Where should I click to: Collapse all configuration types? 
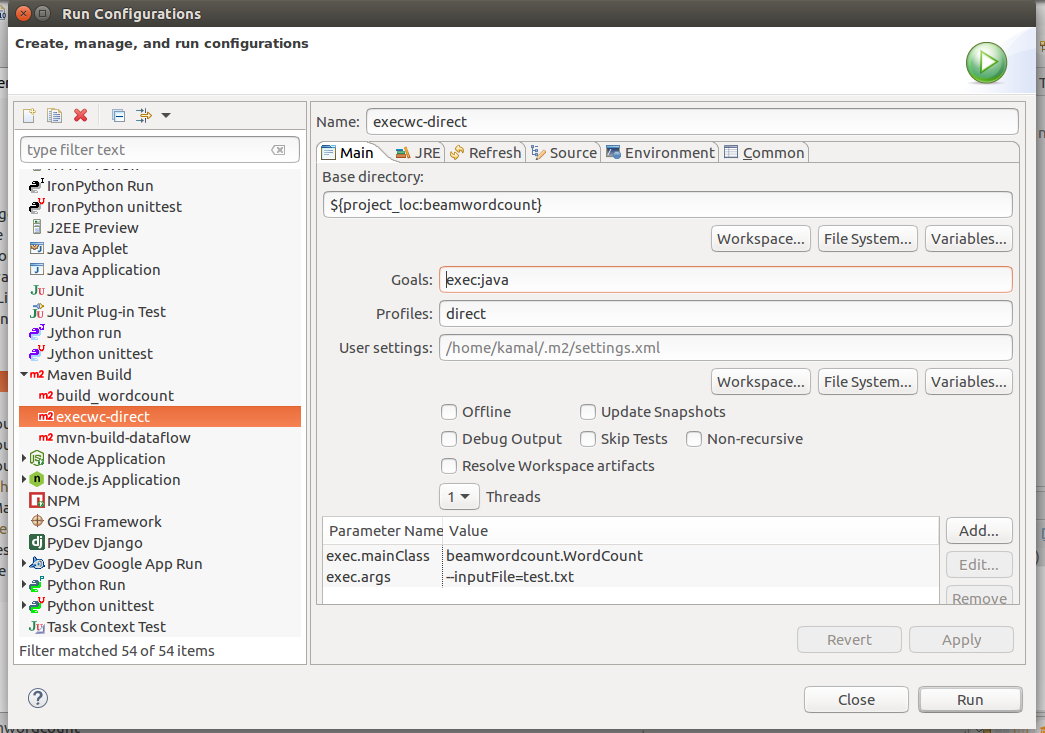pyautogui.click(x=118, y=115)
